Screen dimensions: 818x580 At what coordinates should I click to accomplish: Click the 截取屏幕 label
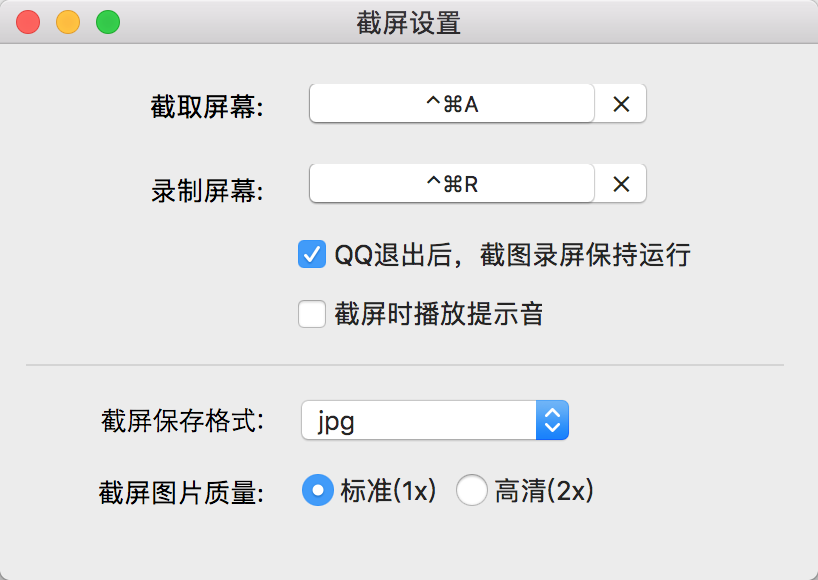207,107
